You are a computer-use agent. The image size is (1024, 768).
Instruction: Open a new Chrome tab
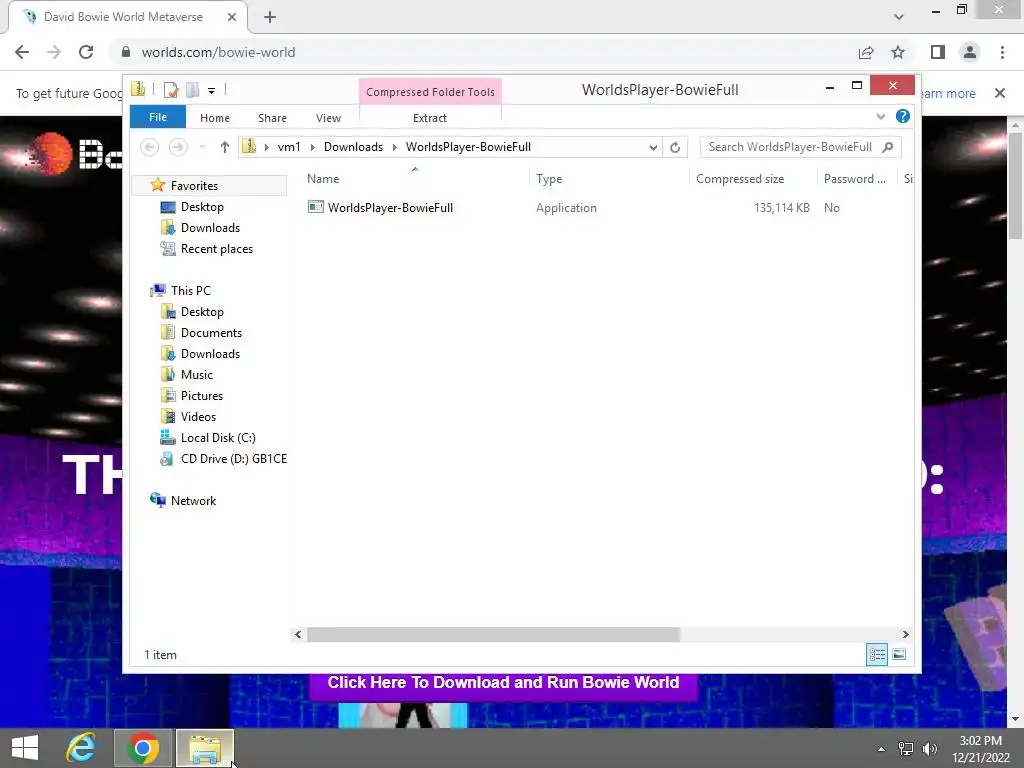[270, 17]
